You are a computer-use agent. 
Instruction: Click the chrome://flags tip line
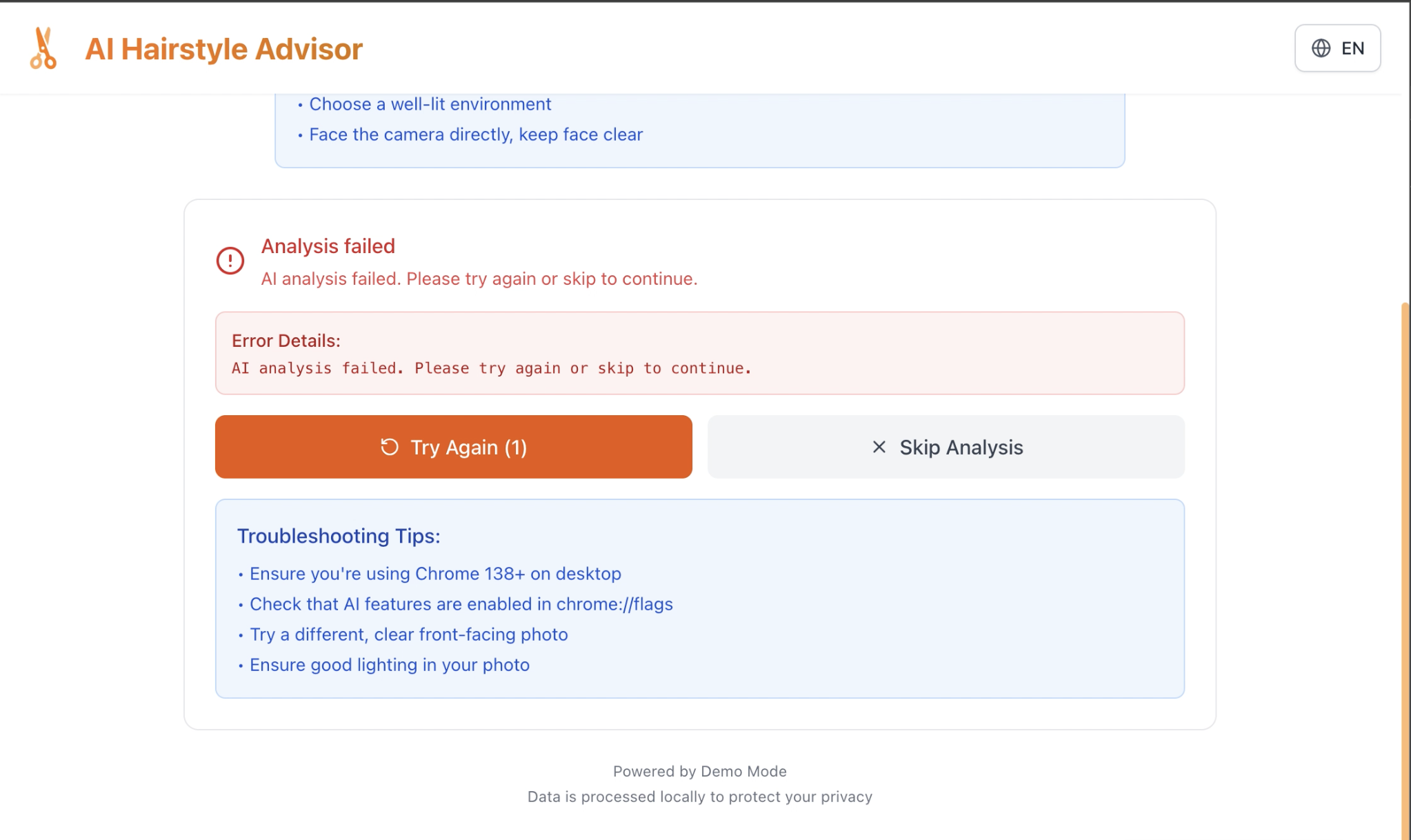(461, 604)
